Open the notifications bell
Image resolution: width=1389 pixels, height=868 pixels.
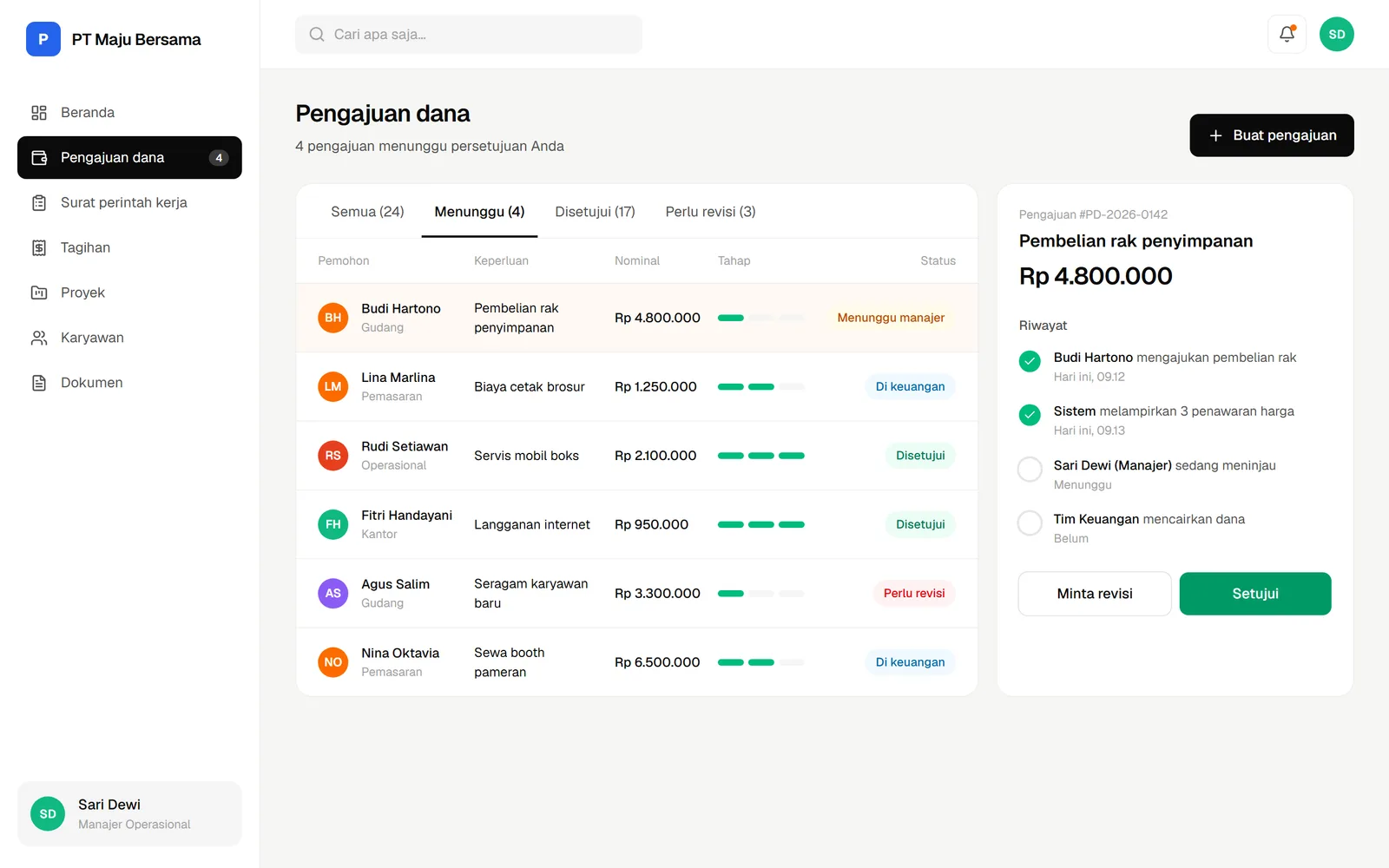click(1287, 35)
